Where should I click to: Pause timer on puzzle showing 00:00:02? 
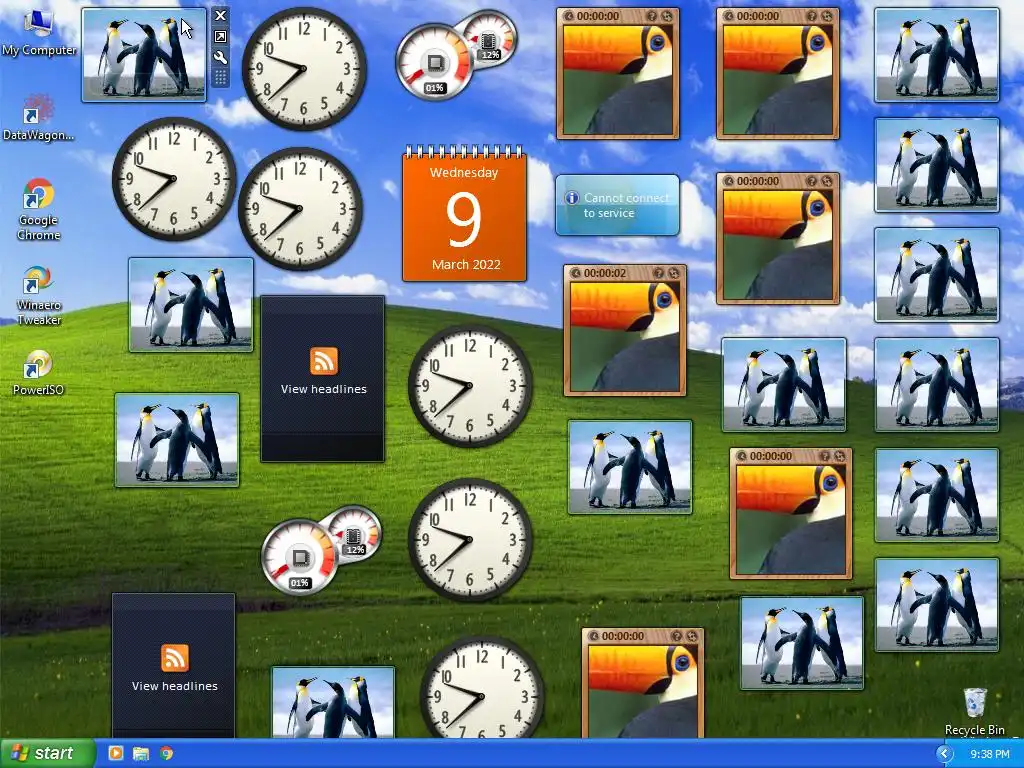point(576,273)
